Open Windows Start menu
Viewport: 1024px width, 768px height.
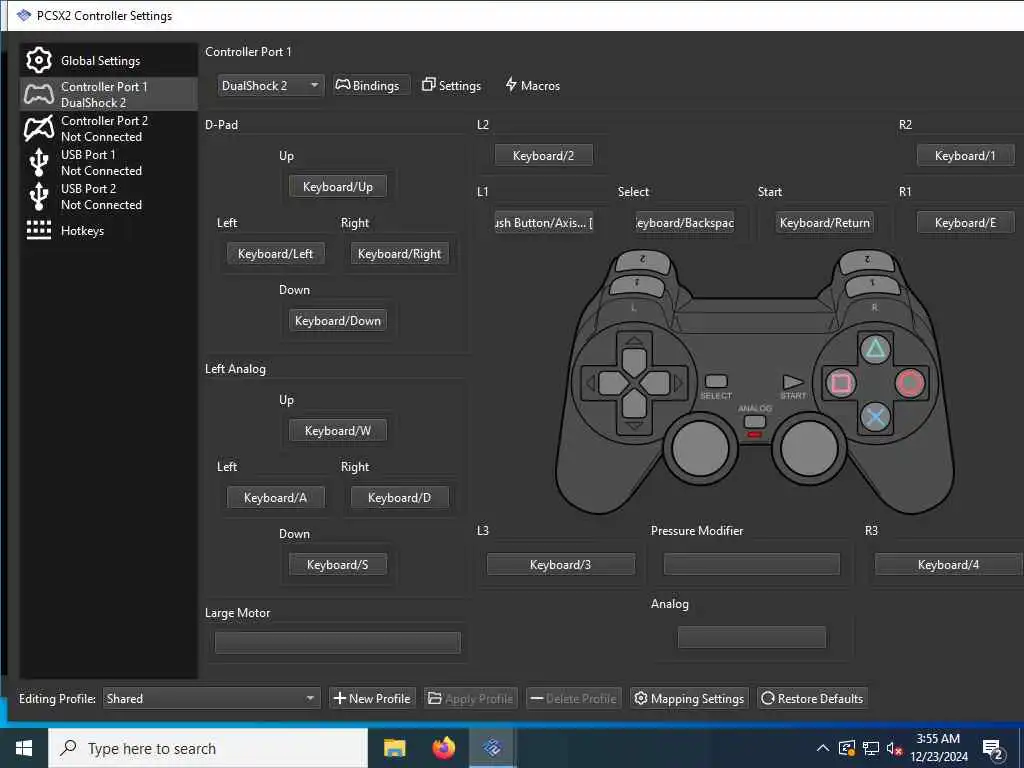(24, 748)
